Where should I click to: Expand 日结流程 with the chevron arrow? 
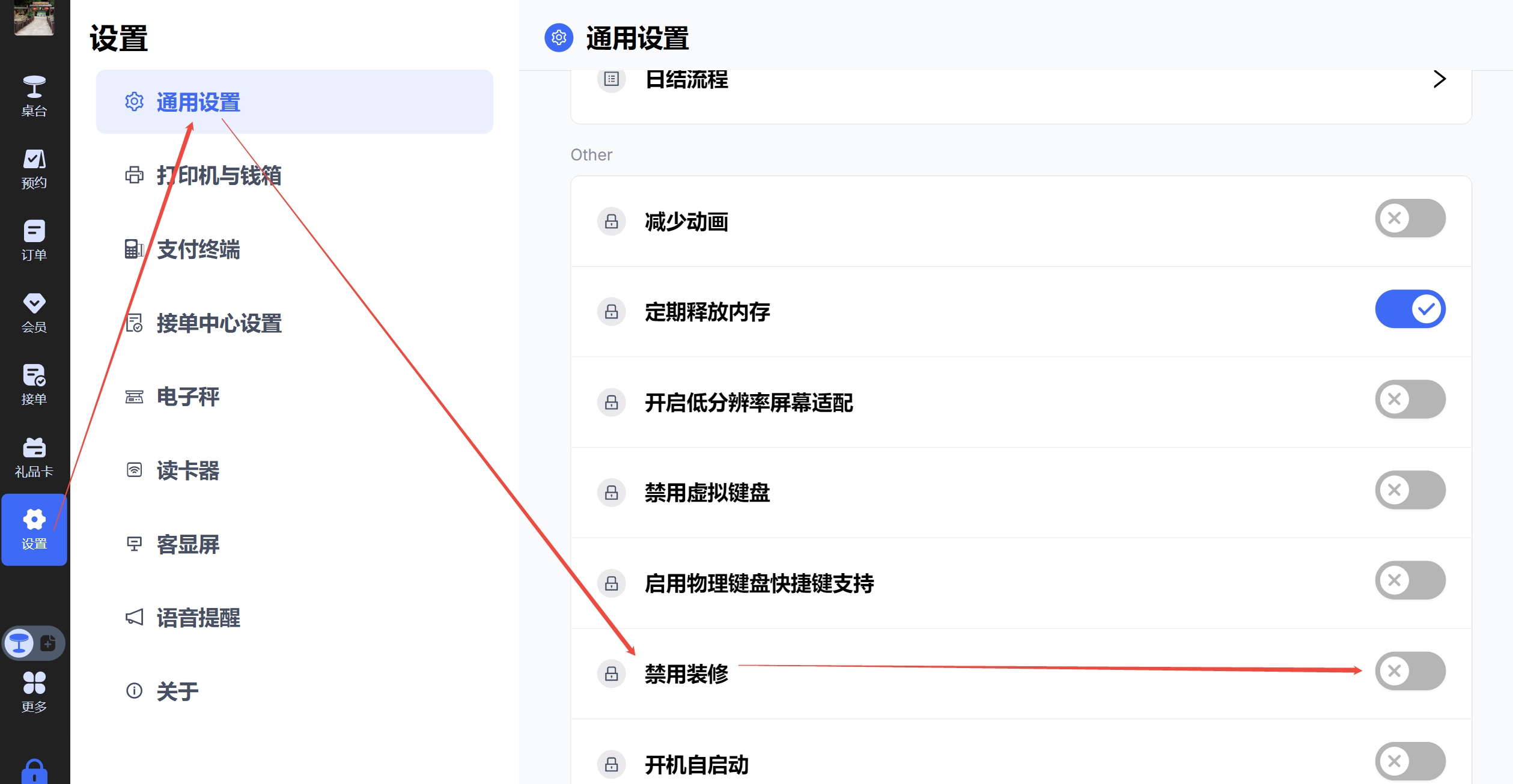pyautogui.click(x=1439, y=79)
